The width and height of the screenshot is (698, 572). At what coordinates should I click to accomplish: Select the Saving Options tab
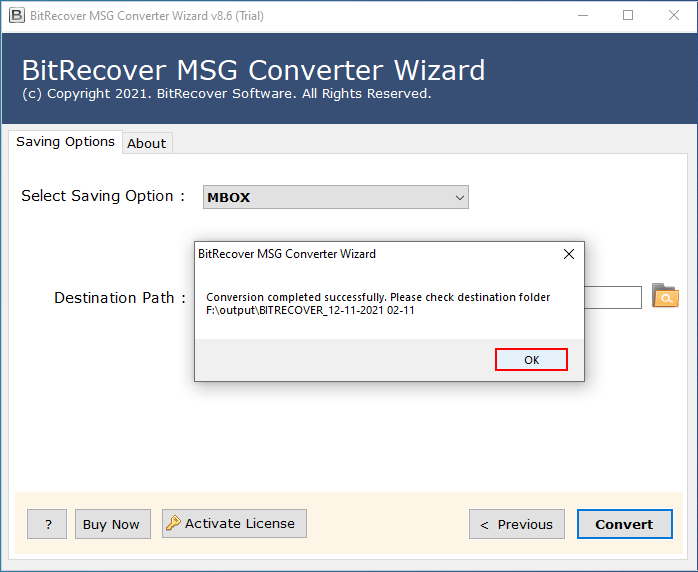click(x=65, y=142)
